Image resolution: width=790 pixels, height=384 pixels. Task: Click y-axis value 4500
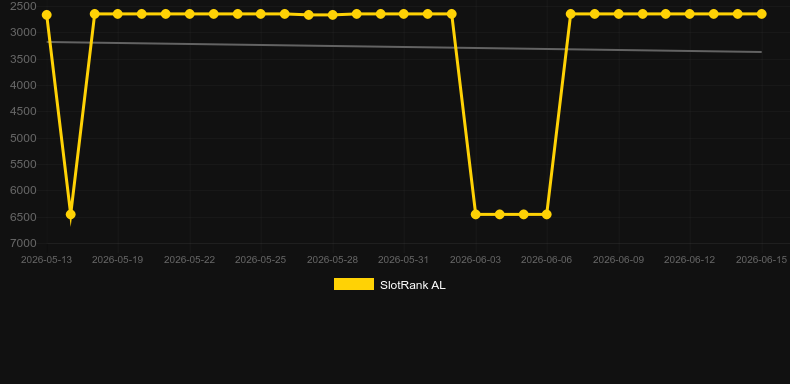[23, 112]
